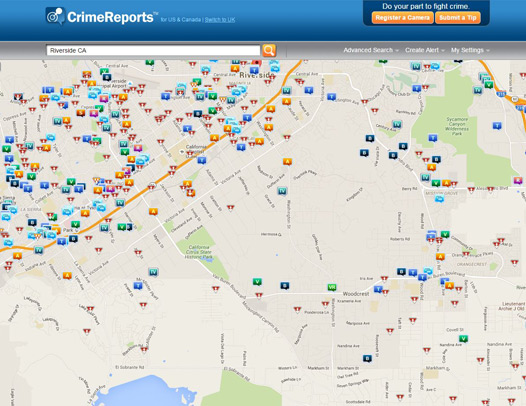
Task: Click the Roberts Rd street label
Action: click(x=400, y=239)
